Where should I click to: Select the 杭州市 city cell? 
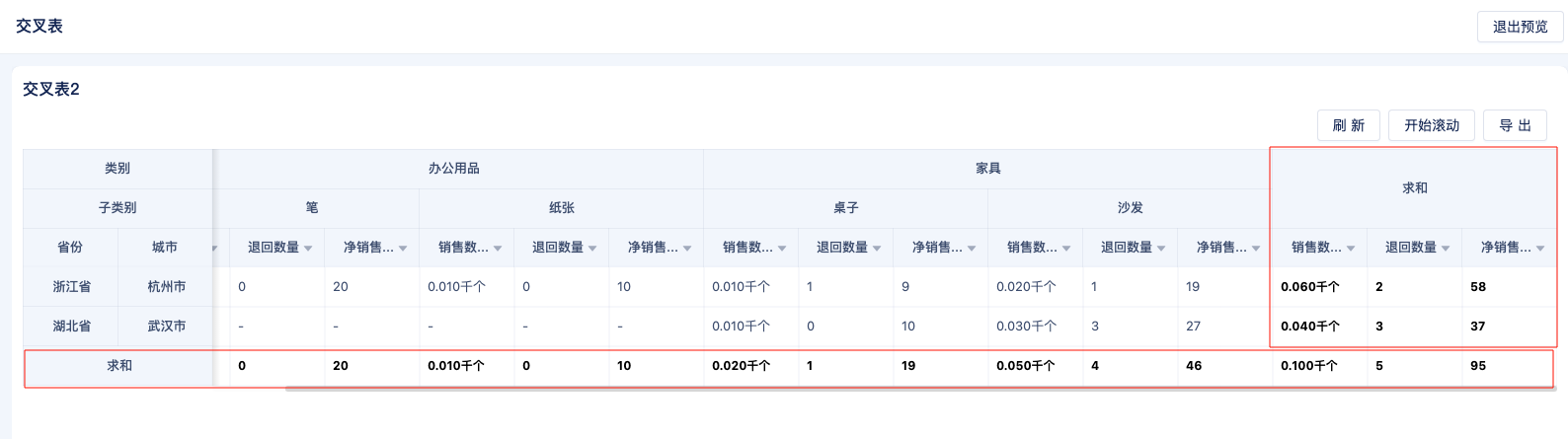pos(166,286)
